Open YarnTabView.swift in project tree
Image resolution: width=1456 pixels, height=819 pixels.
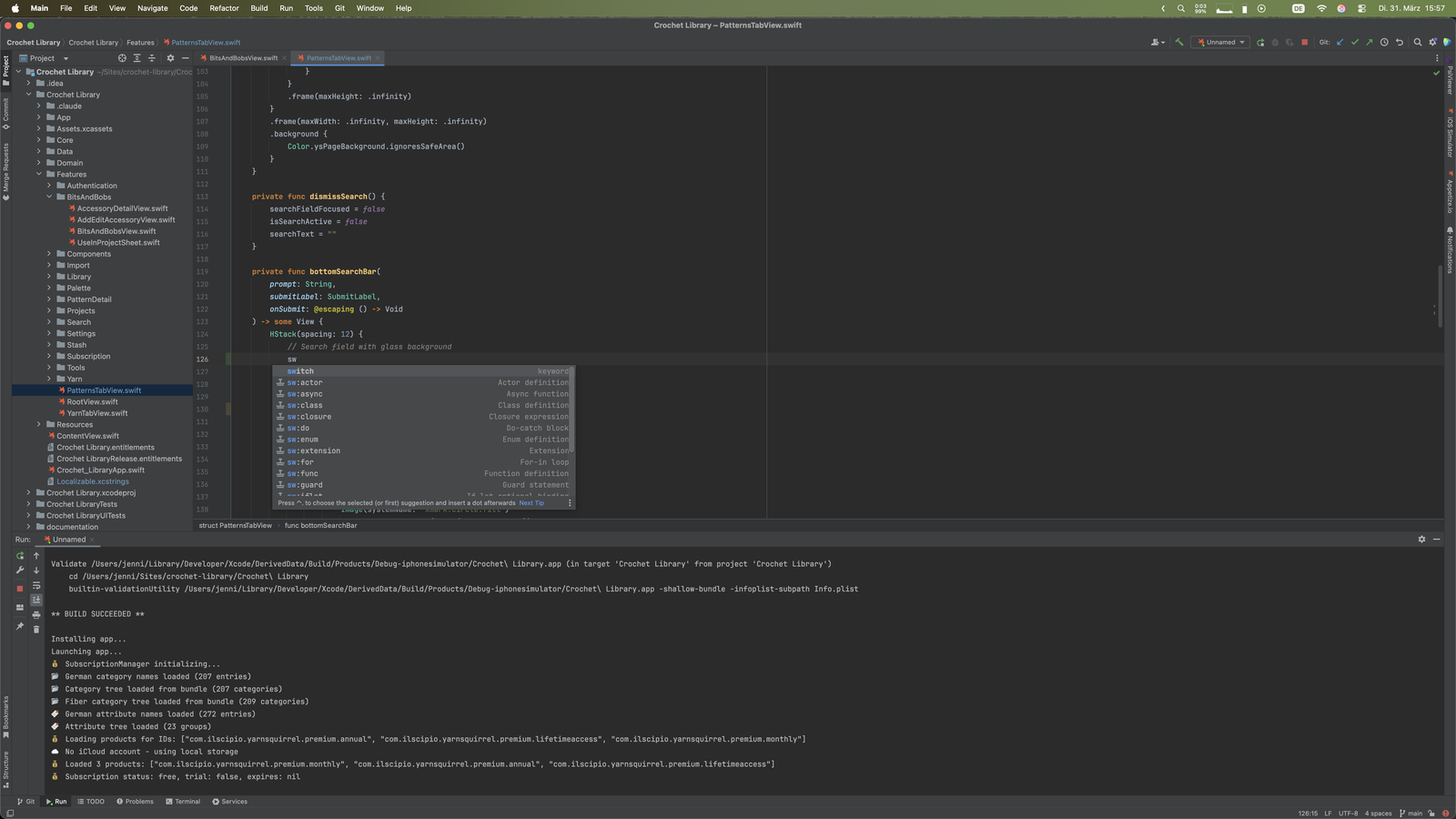[96, 413]
